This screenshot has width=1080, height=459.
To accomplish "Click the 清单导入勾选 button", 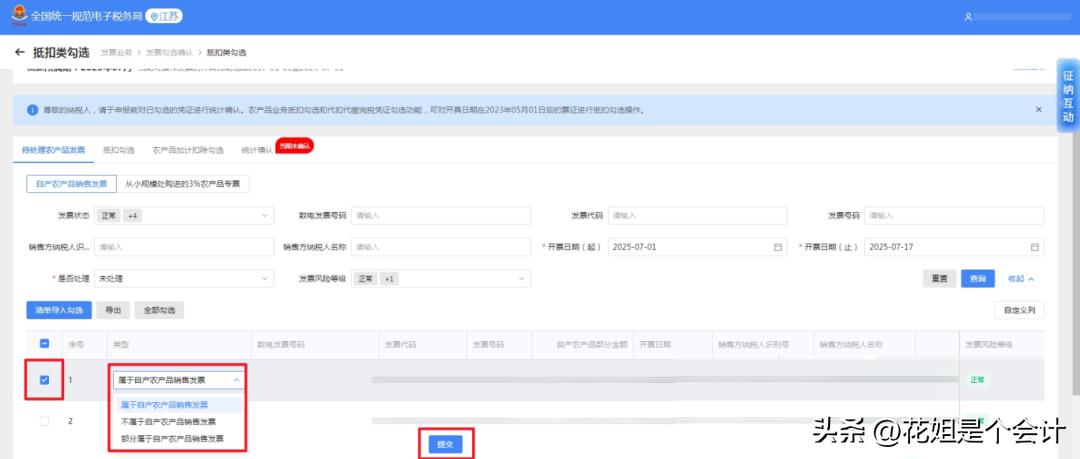I will coord(59,311).
